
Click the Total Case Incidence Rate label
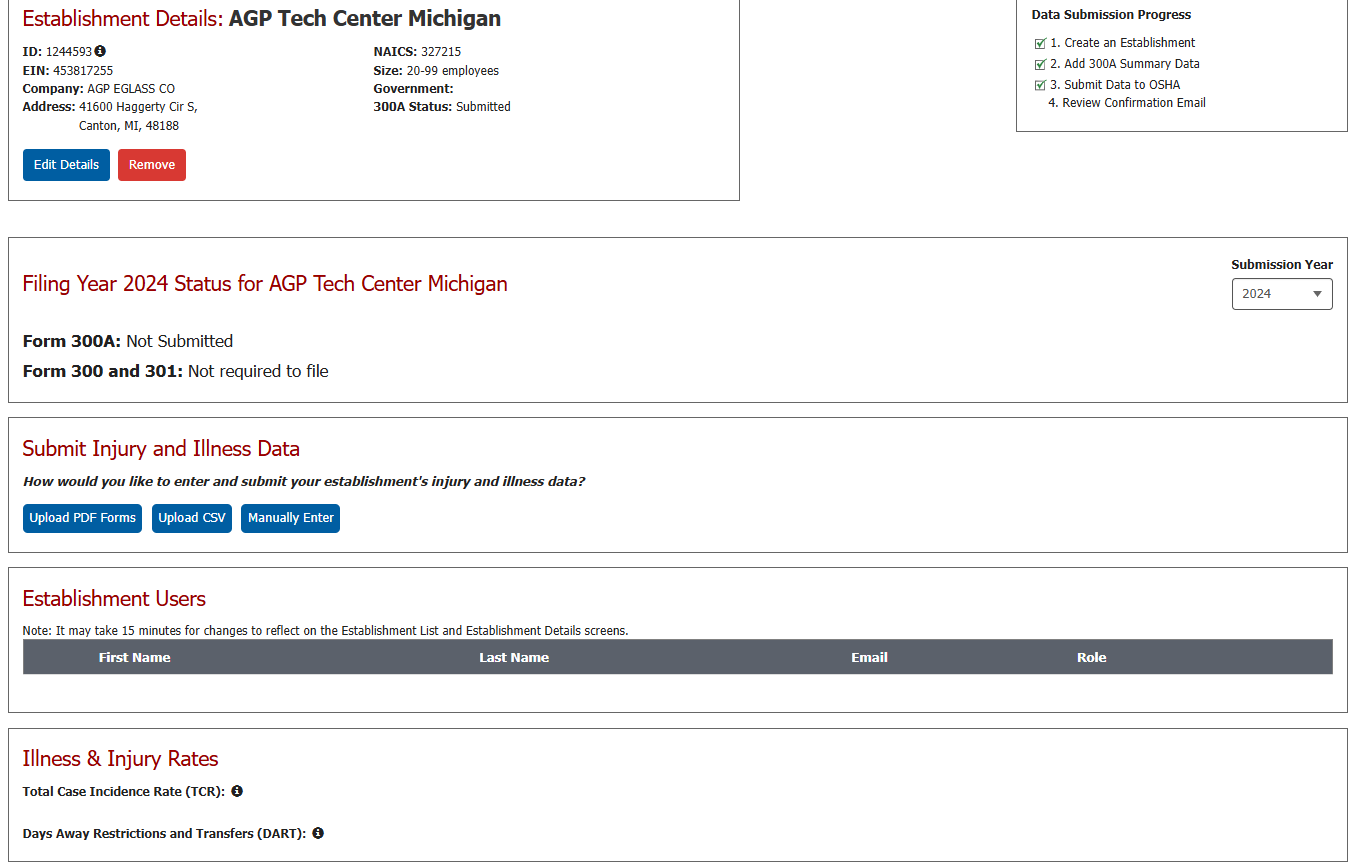tap(124, 792)
